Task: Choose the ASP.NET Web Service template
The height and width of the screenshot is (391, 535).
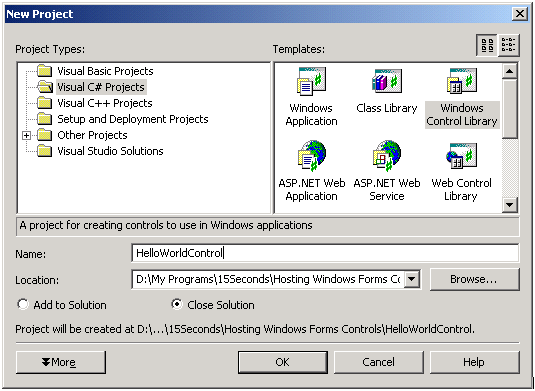Action: [387, 171]
